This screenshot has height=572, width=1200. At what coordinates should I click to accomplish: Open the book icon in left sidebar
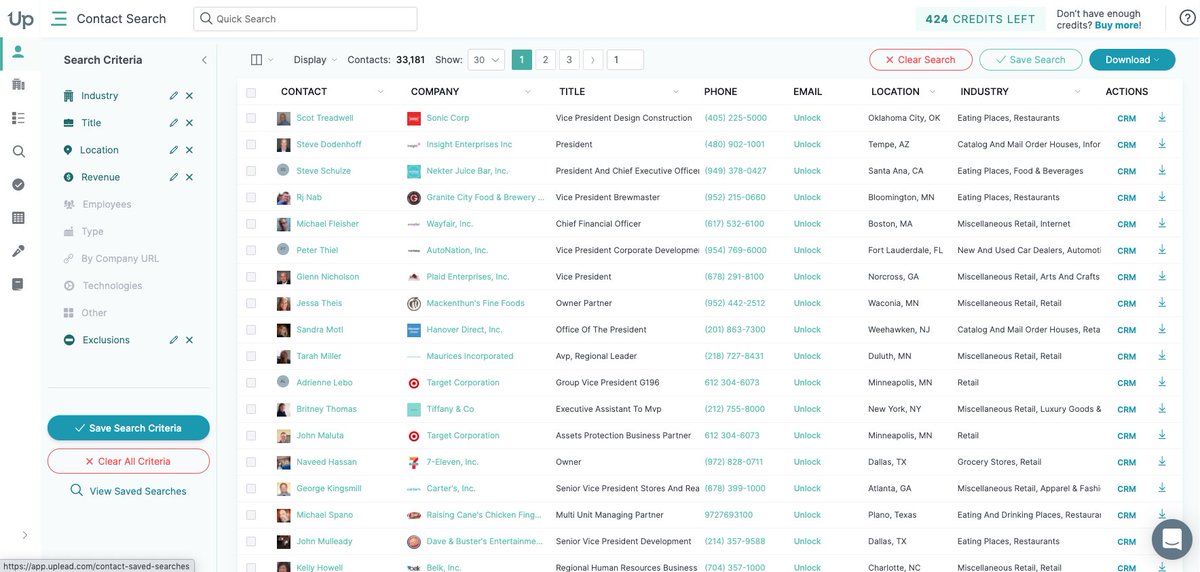tap(18, 285)
